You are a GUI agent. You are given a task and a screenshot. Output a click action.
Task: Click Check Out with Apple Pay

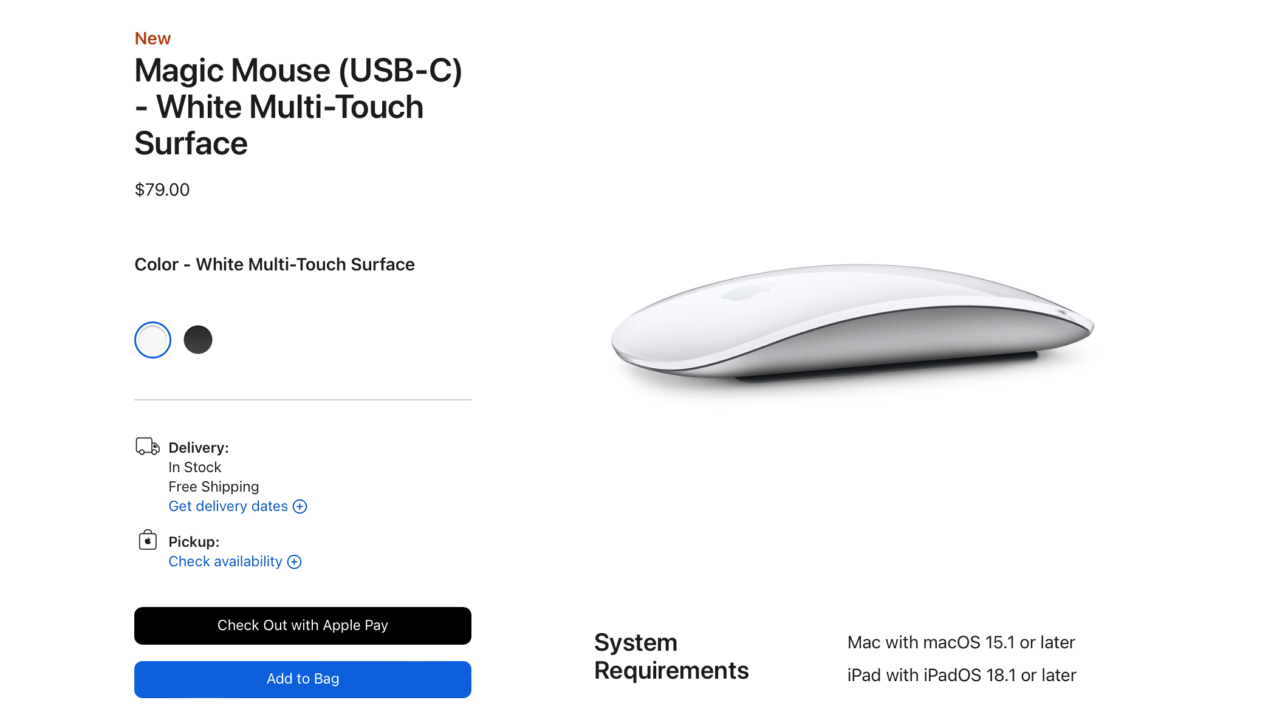pyautogui.click(x=302, y=625)
